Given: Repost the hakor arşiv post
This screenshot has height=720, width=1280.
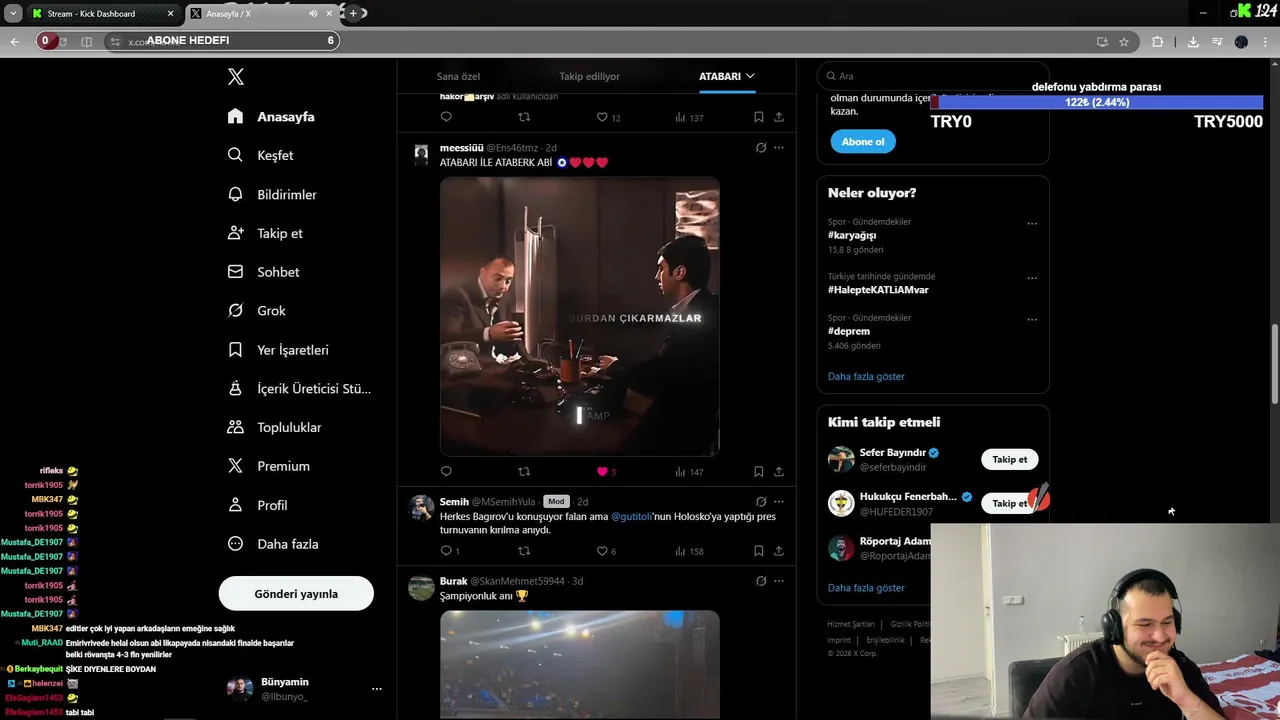Looking at the screenshot, I should (524, 117).
